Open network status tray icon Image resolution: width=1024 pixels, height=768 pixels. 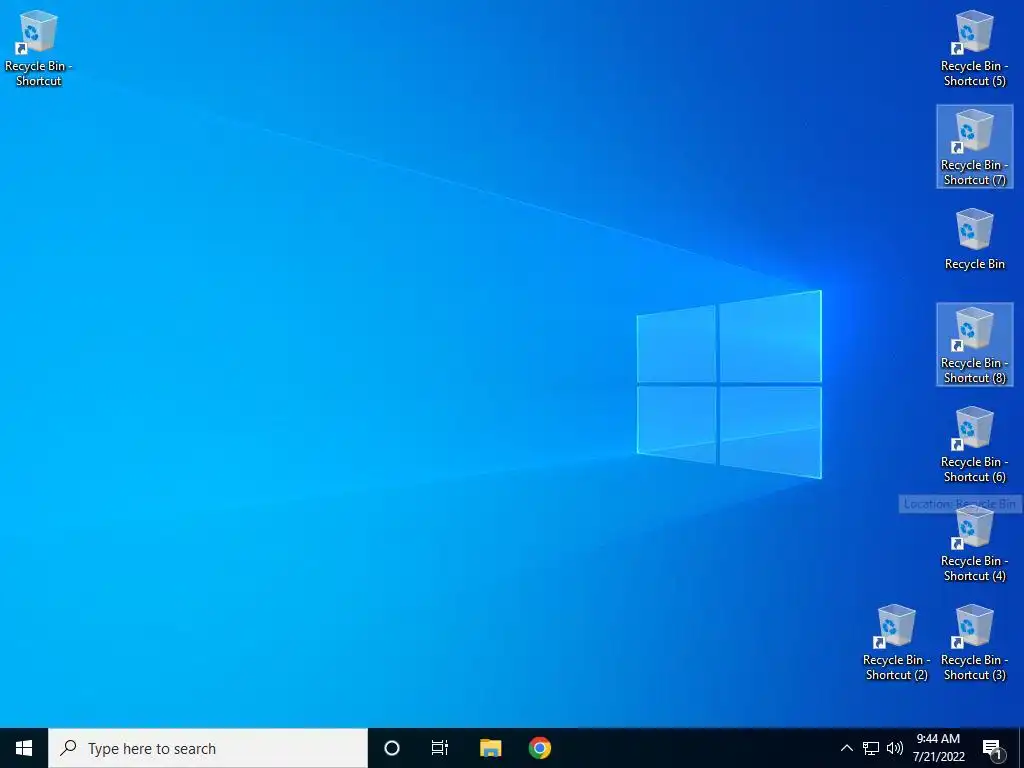871,748
